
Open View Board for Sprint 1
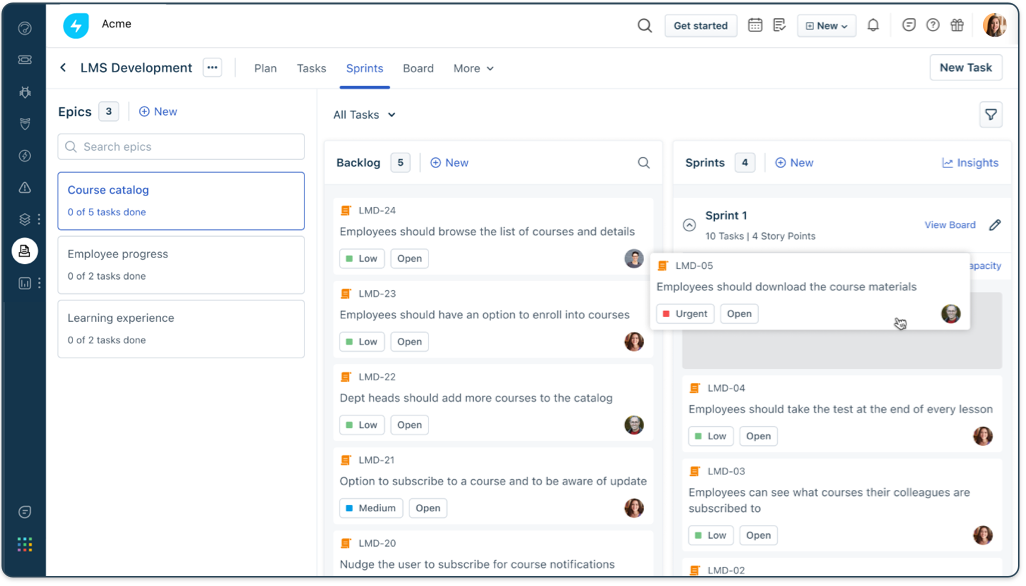[949, 225]
